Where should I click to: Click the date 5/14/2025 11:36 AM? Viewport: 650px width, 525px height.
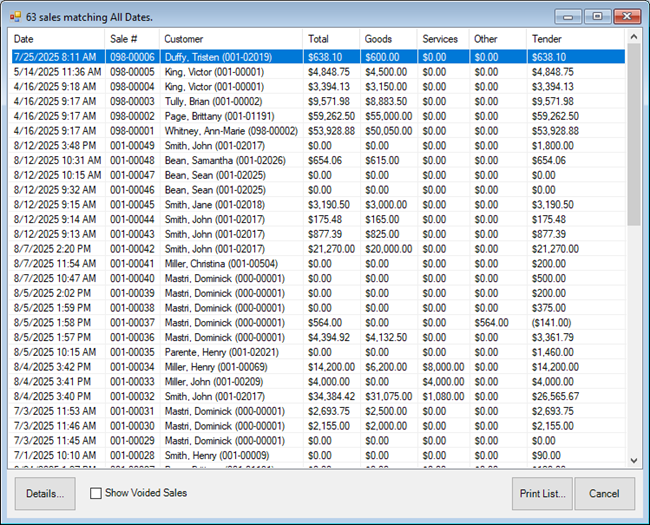coord(57,72)
